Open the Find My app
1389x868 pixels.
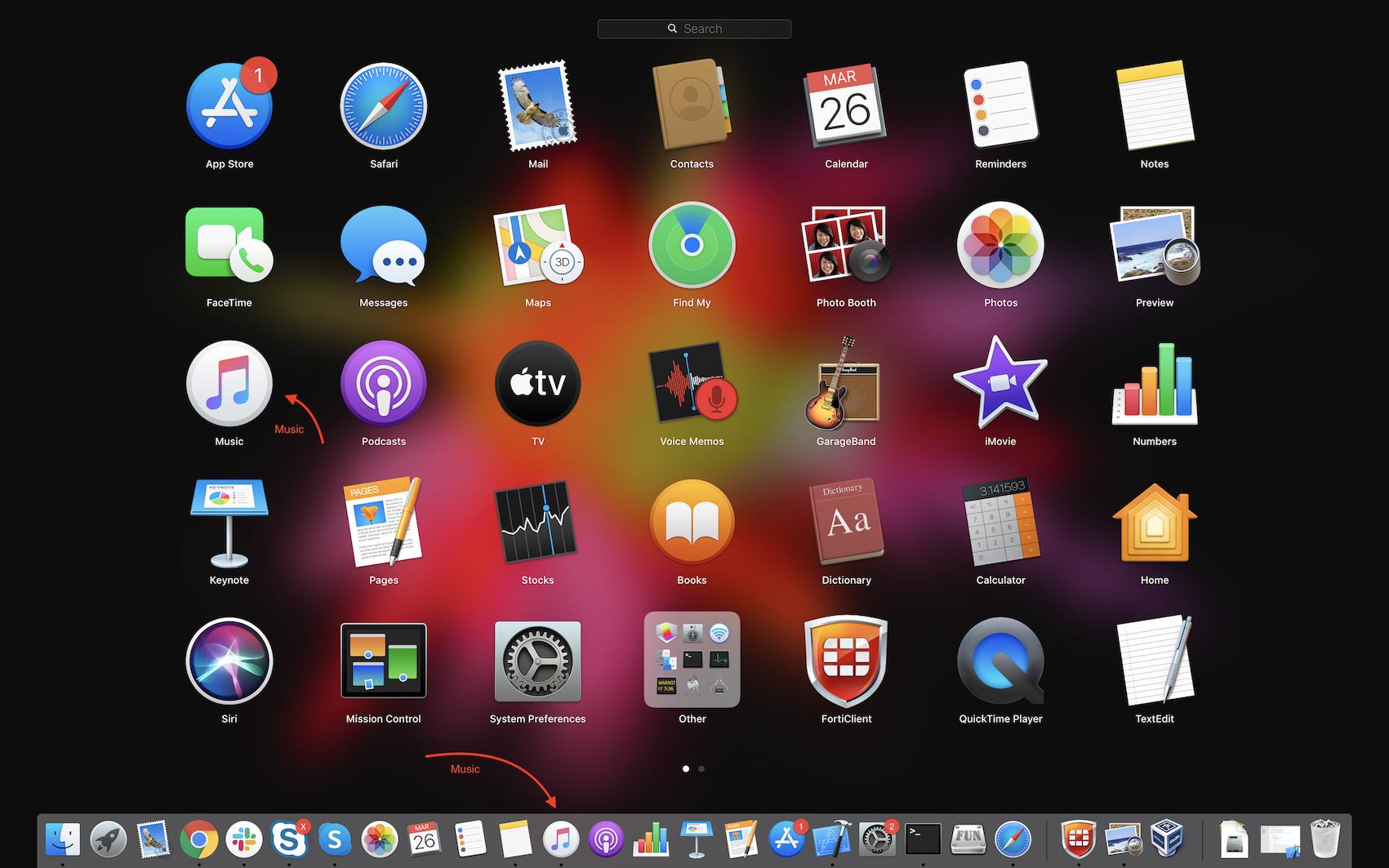692,245
